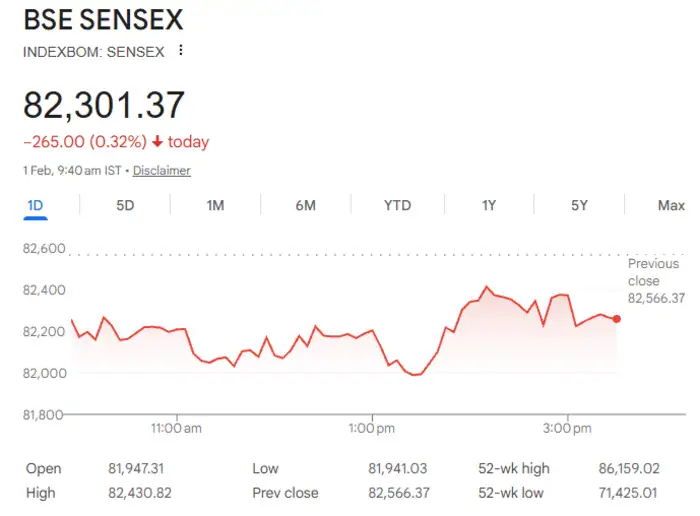
Task: Click the 11:00 am axis marker
Action: [x=177, y=429]
